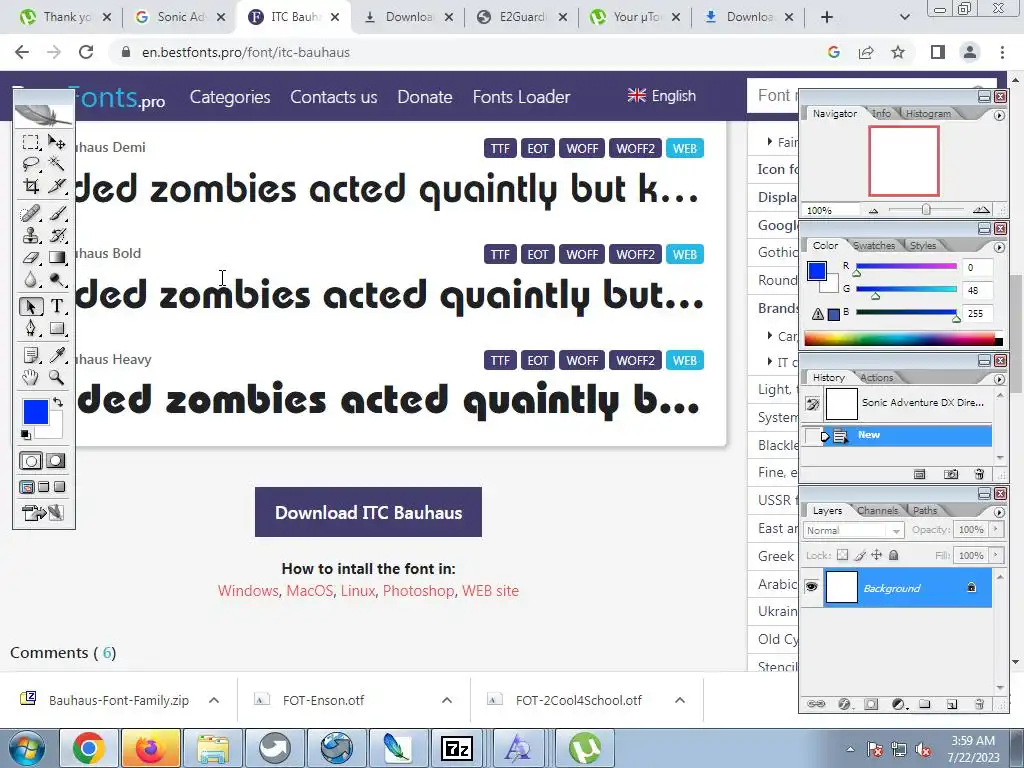The height and width of the screenshot is (768, 1024).
Task: Hide the Background layer eye icon
Action: tap(812, 586)
